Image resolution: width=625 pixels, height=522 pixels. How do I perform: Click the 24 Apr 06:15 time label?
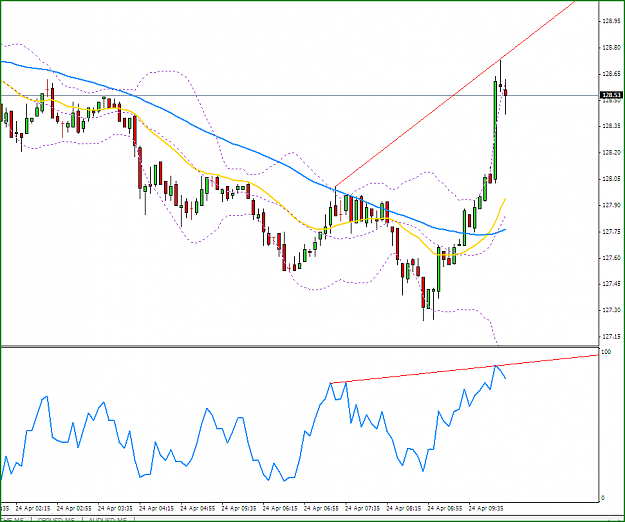(280, 508)
